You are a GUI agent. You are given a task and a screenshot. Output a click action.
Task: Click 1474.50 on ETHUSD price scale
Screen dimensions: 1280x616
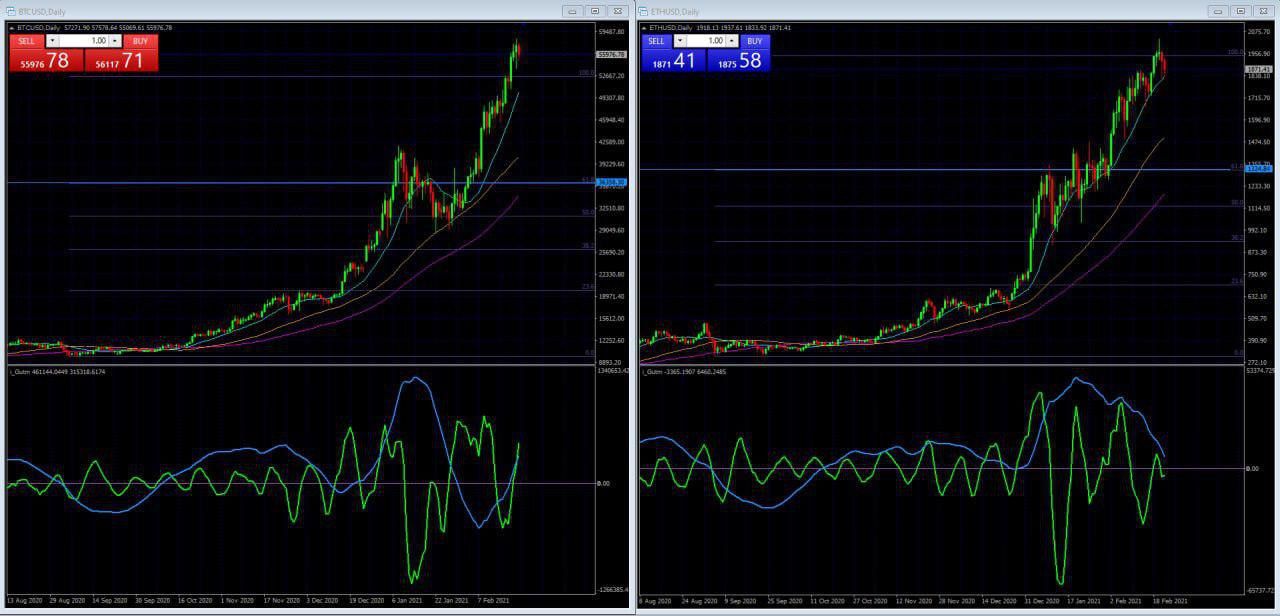pos(1258,142)
